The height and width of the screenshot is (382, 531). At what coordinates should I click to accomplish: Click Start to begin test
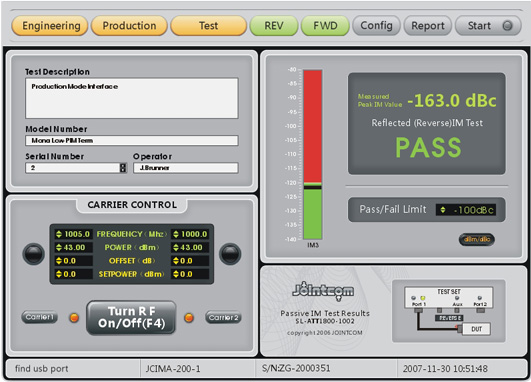(488, 26)
